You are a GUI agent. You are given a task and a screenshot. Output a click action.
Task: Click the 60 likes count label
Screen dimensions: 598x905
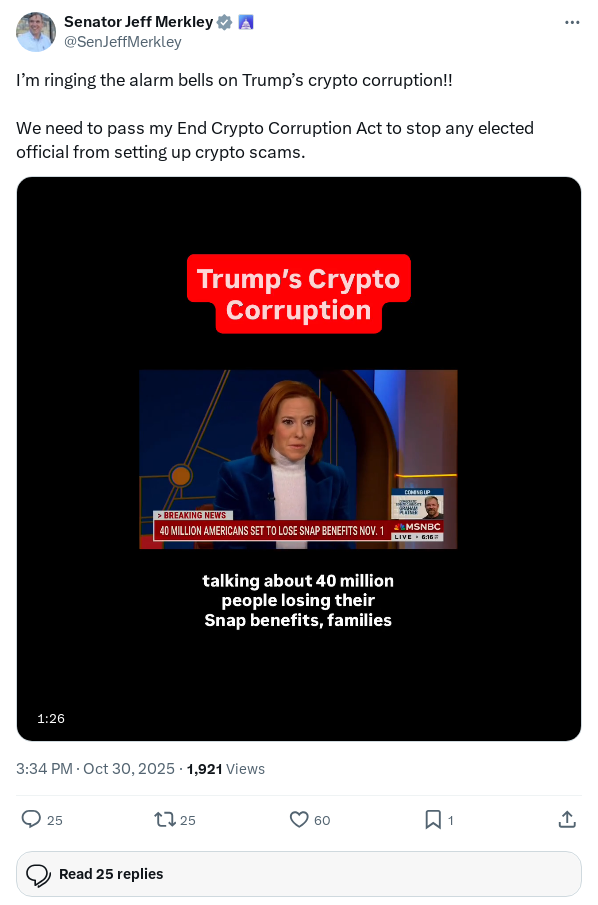click(321, 819)
